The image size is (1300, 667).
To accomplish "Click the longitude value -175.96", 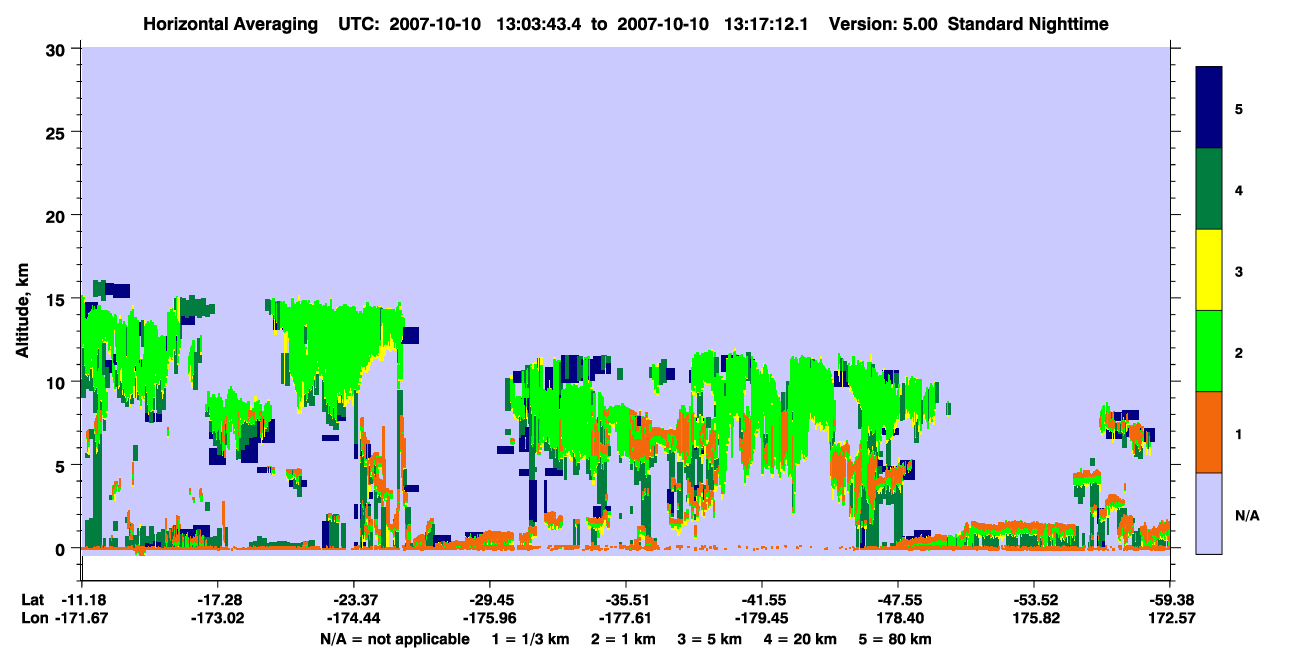I will [490, 618].
